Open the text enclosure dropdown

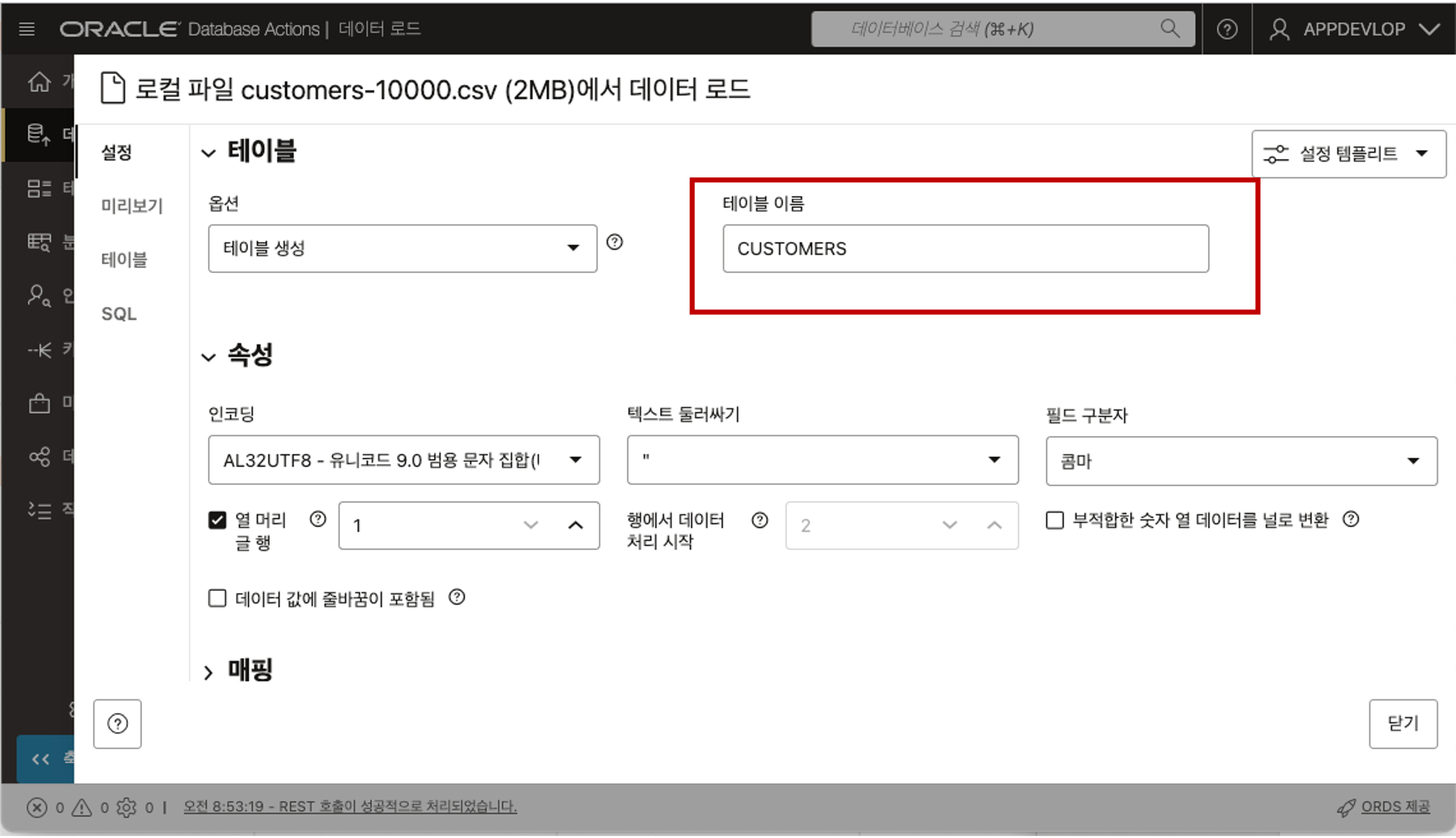822,459
